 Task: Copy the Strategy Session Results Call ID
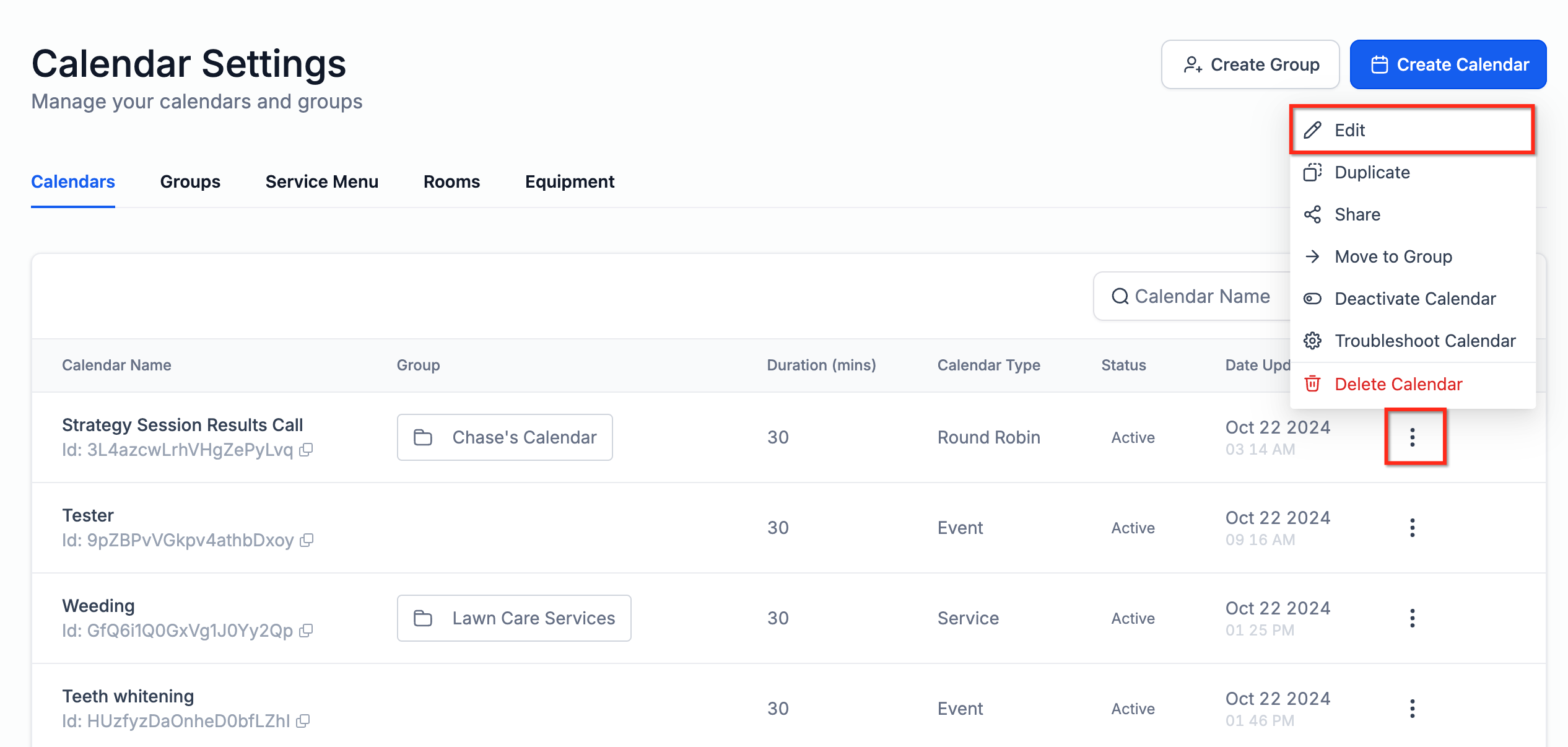[x=306, y=450]
